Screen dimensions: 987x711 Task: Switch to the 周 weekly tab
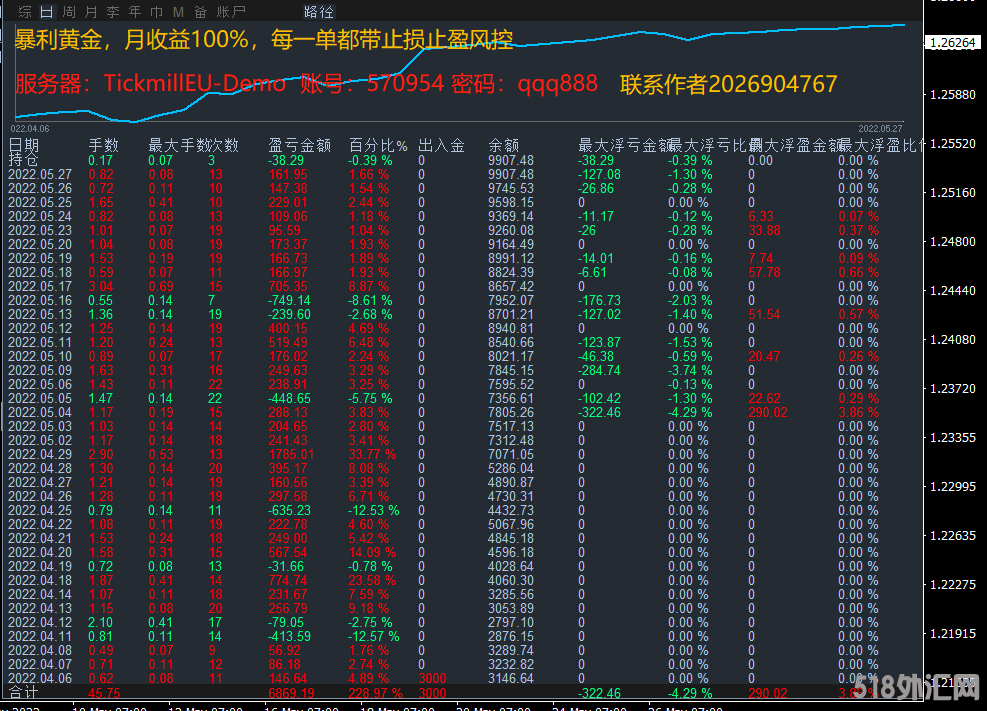pyautogui.click(x=69, y=11)
